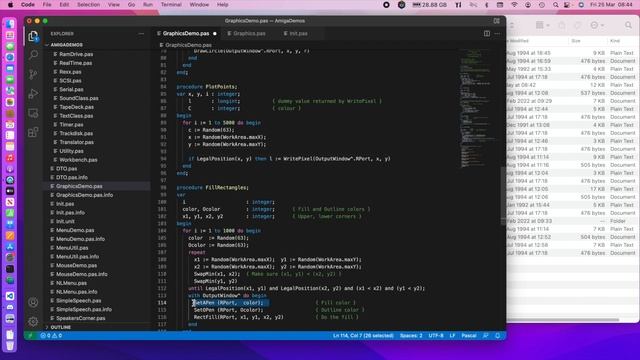The image size is (640, 360).
Task: Change language mode Pascal in status bar
Action: click(x=469, y=336)
